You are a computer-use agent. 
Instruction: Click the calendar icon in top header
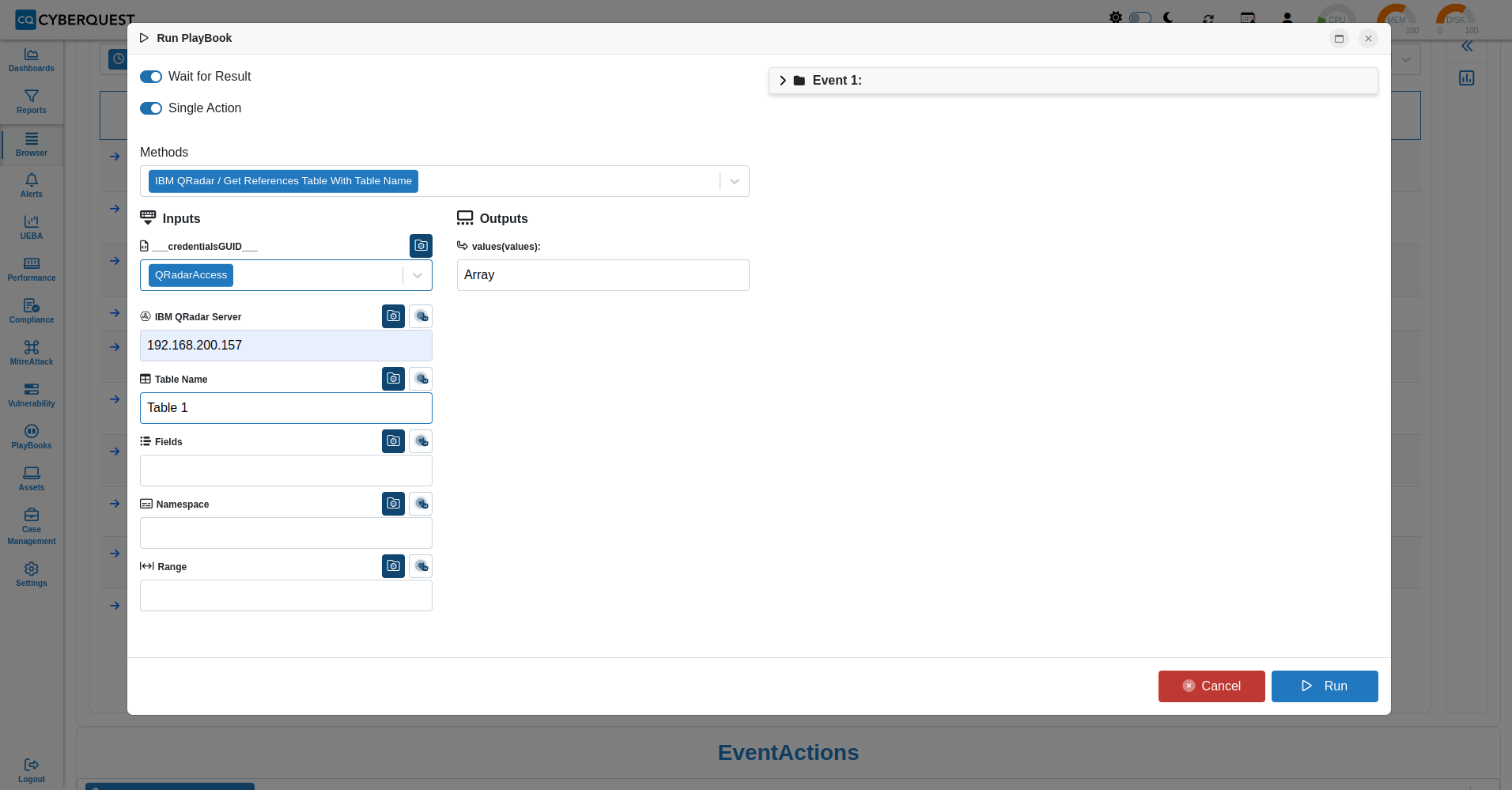point(1248,17)
